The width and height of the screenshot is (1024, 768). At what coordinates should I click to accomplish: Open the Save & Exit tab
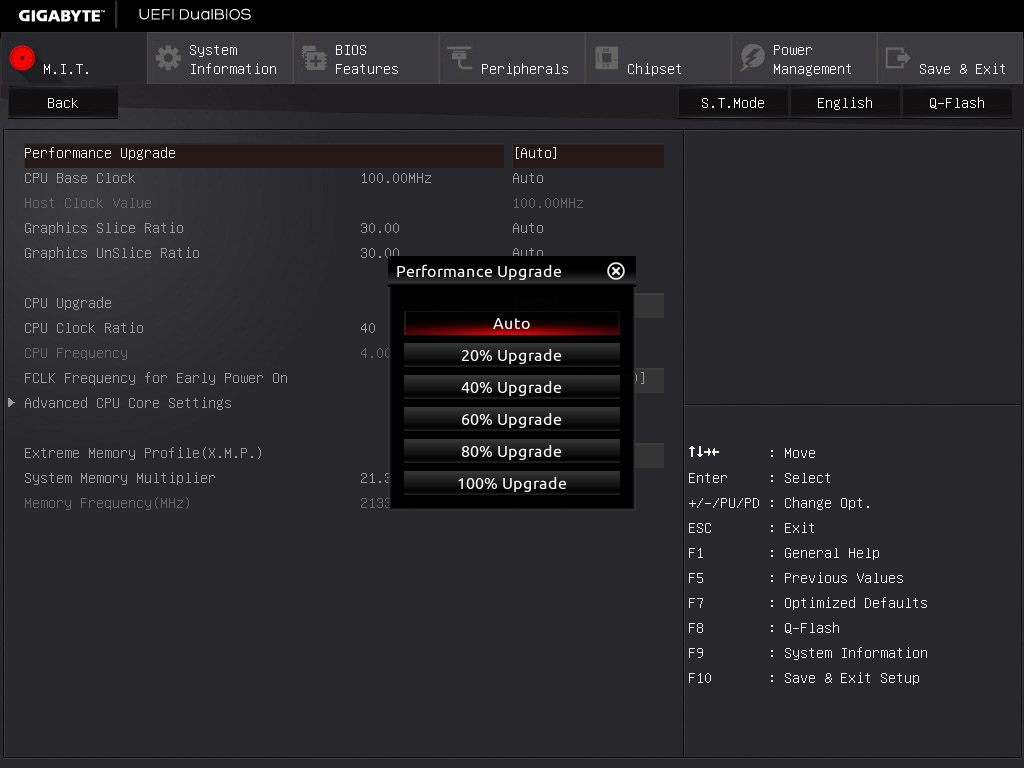(950, 59)
